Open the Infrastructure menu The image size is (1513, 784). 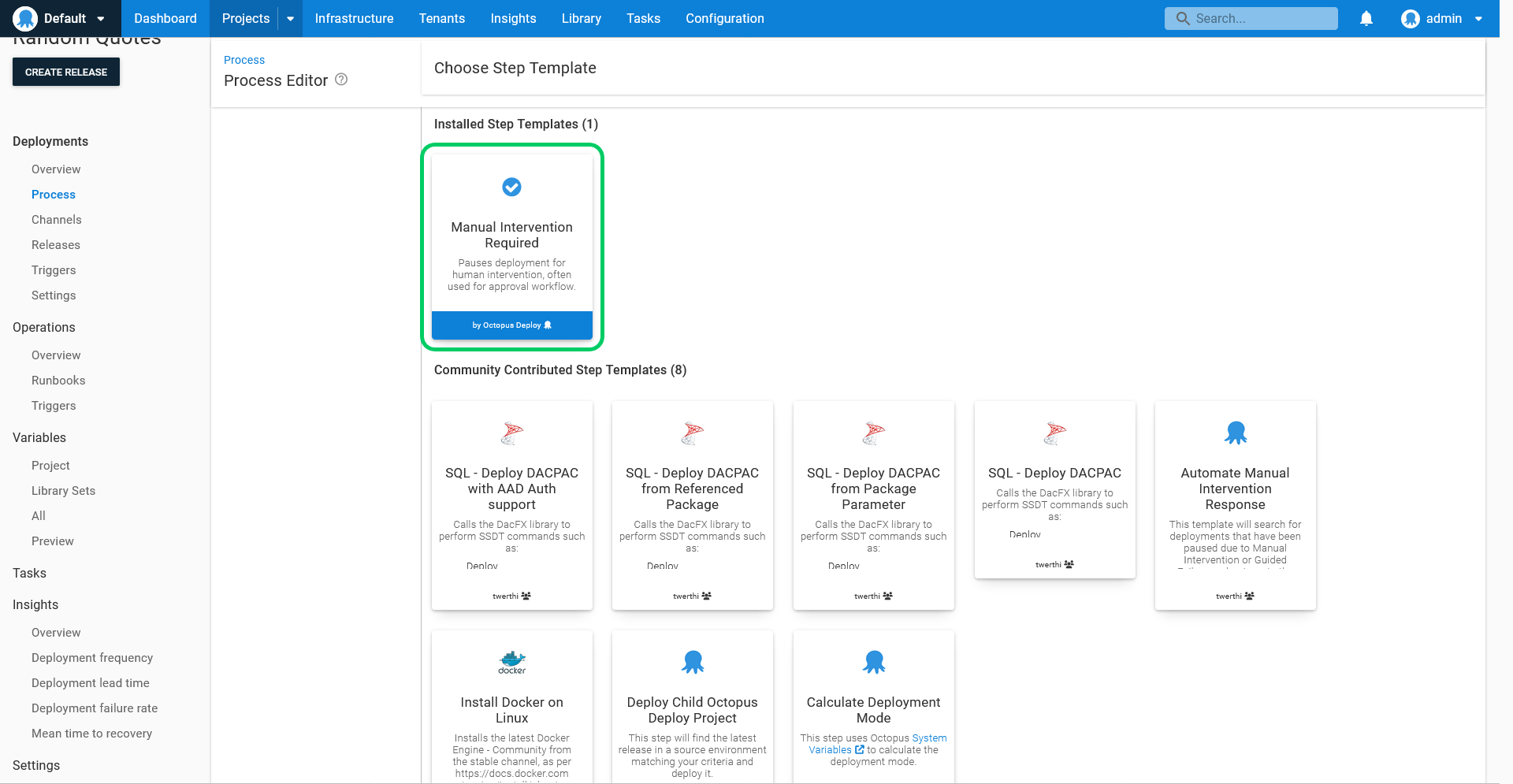point(354,18)
